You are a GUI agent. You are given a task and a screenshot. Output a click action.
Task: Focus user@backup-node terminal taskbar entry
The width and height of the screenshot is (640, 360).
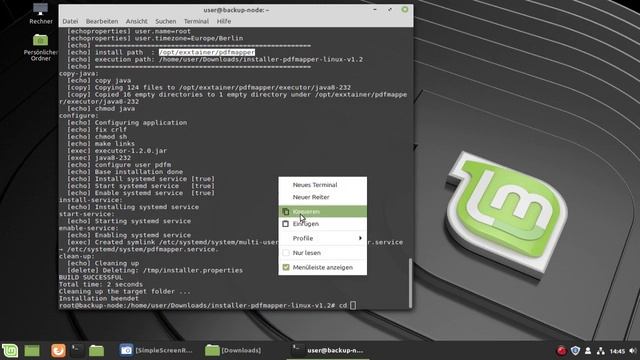pos(328,350)
